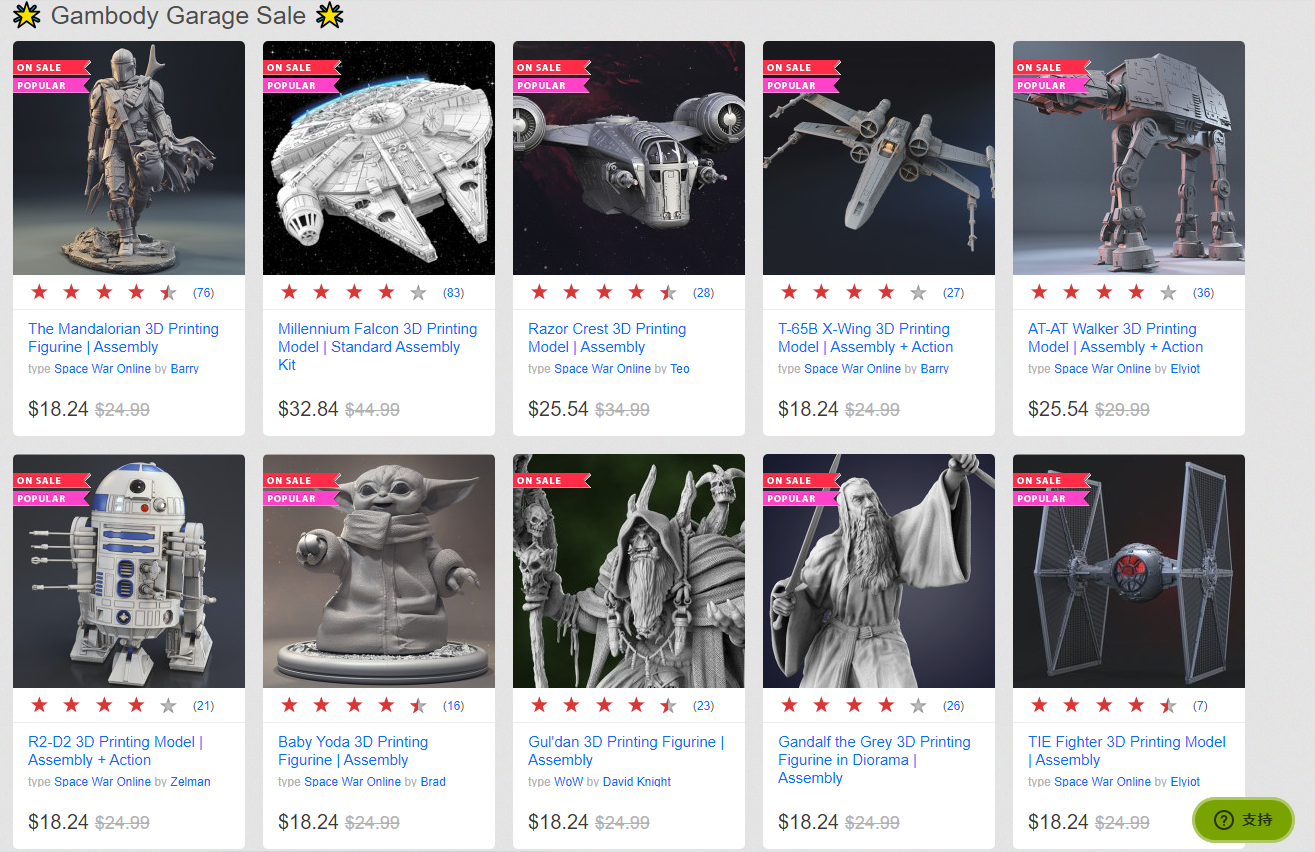Open Gandalf the Grey figurine title link
The height and width of the screenshot is (852, 1315).
[874, 760]
